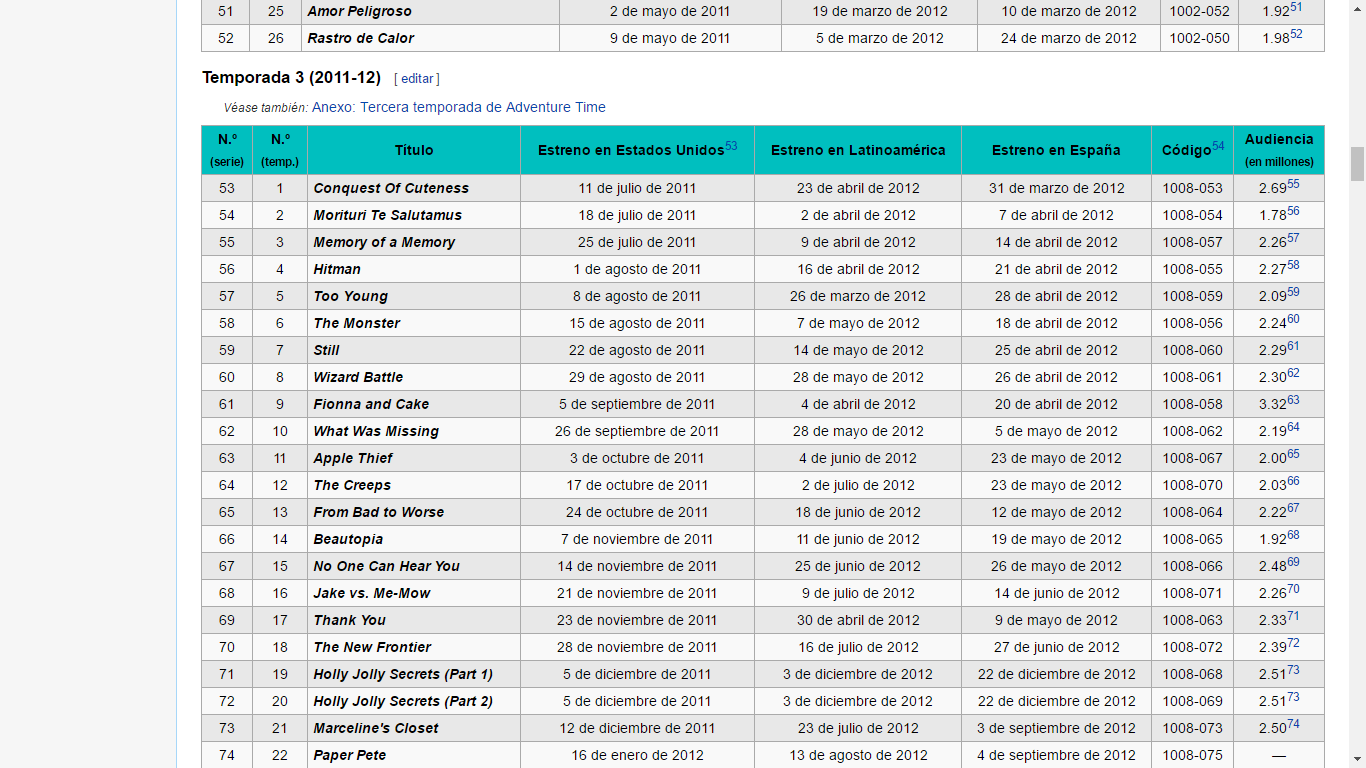Click the date '4 de septiembre de 2012'
This screenshot has width=1366, height=768.
[x=1056, y=755]
